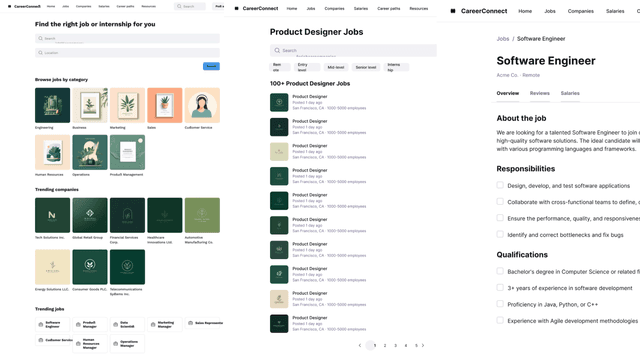The width and height of the screenshot is (640, 360).
Task: Click magnifier icon in Product Designer Jobs search
Action: (x=277, y=50)
